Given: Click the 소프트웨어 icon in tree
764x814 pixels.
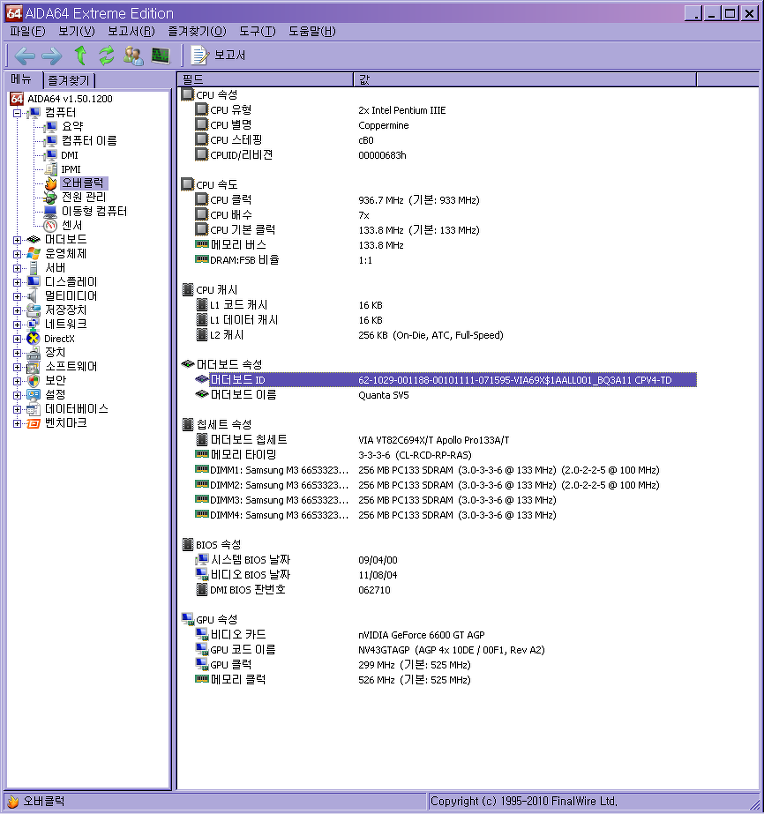Looking at the screenshot, I should coord(33,367).
